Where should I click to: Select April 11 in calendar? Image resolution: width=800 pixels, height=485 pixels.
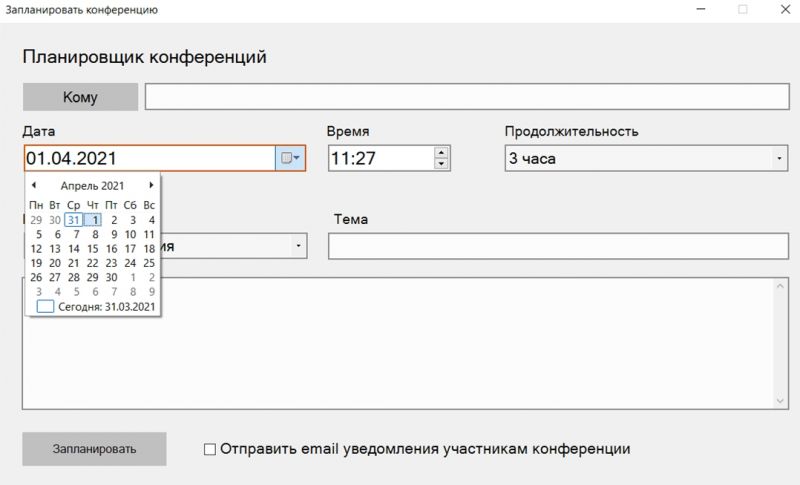coord(149,235)
